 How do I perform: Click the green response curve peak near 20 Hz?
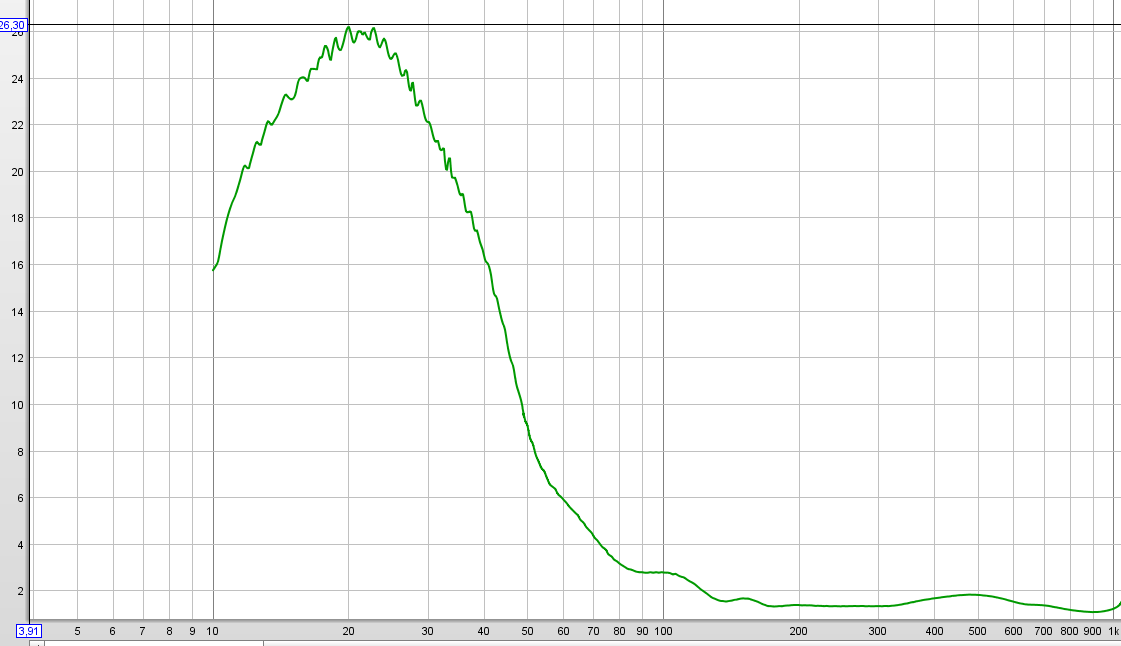point(348,28)
